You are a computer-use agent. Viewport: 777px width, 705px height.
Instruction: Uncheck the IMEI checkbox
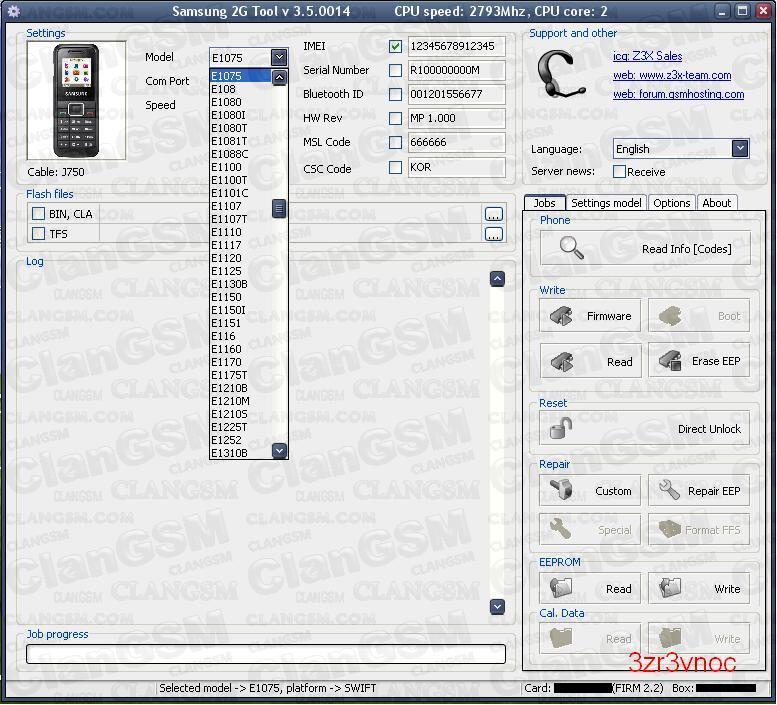point(395,47)
